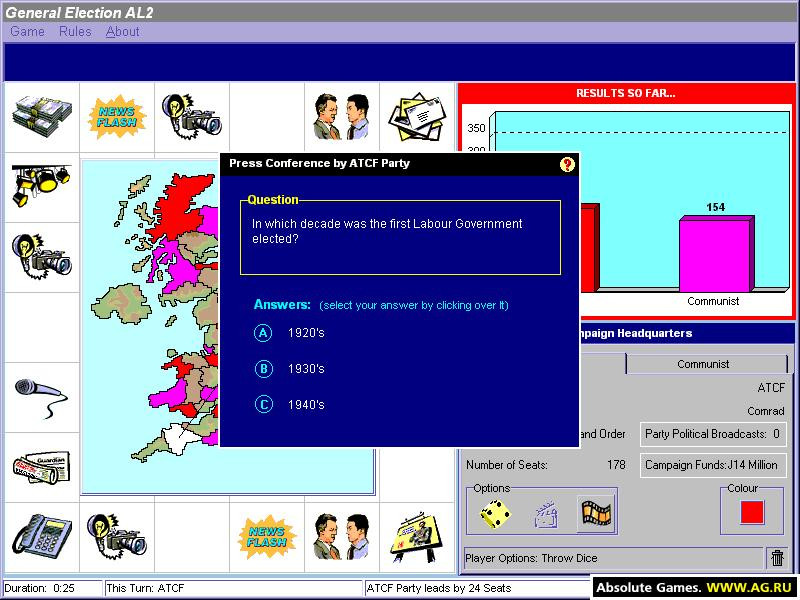The image size is (800, 600).
Task: Click the red party Colour swatch
Action: point(752,512)
